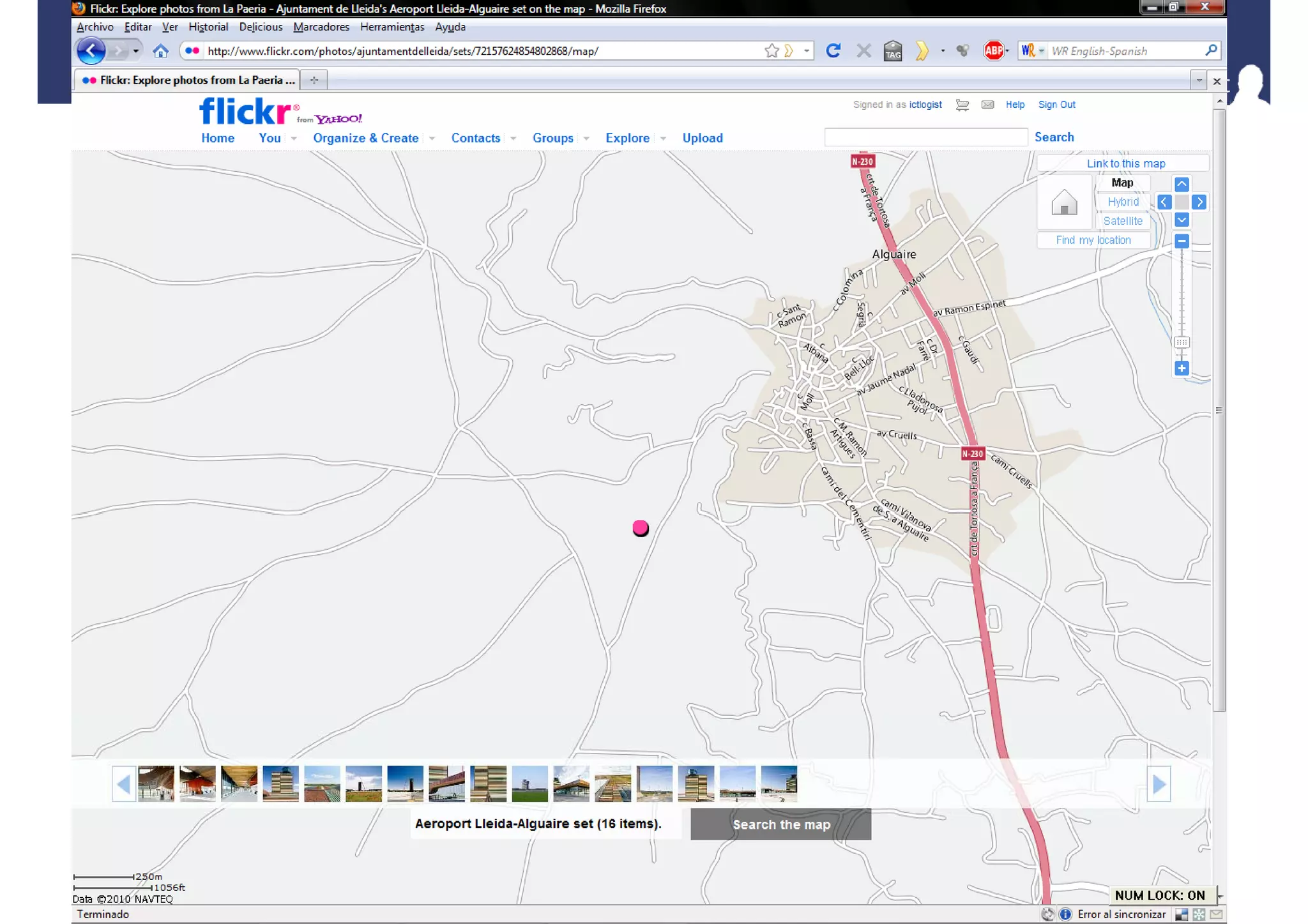Switch map view to Hybrid
This screenshot has width=1308, height=924.
pos(1122,202)
